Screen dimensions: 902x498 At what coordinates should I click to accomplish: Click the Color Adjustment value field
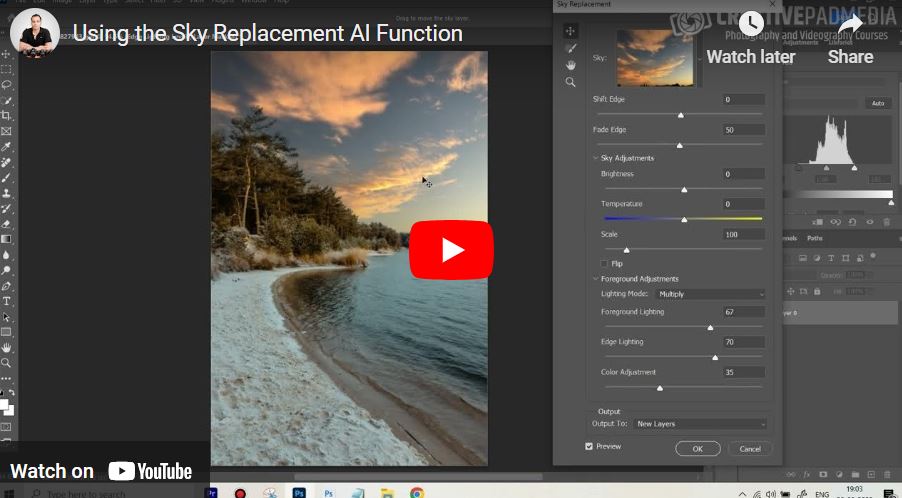[x=744, y=372]
